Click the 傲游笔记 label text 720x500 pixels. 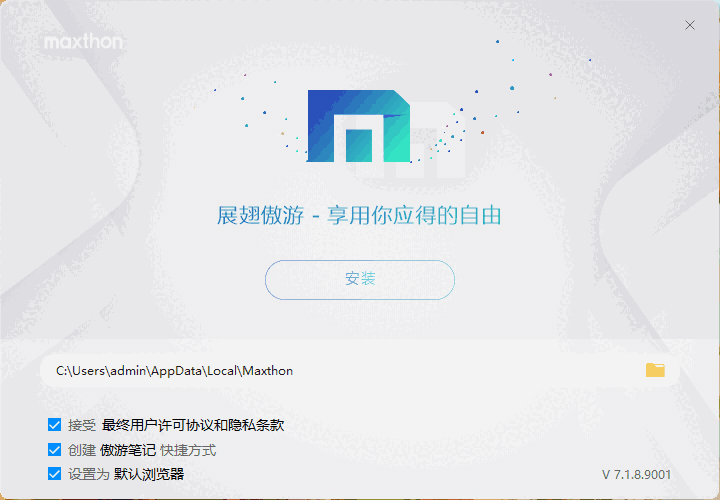(128, 450)
